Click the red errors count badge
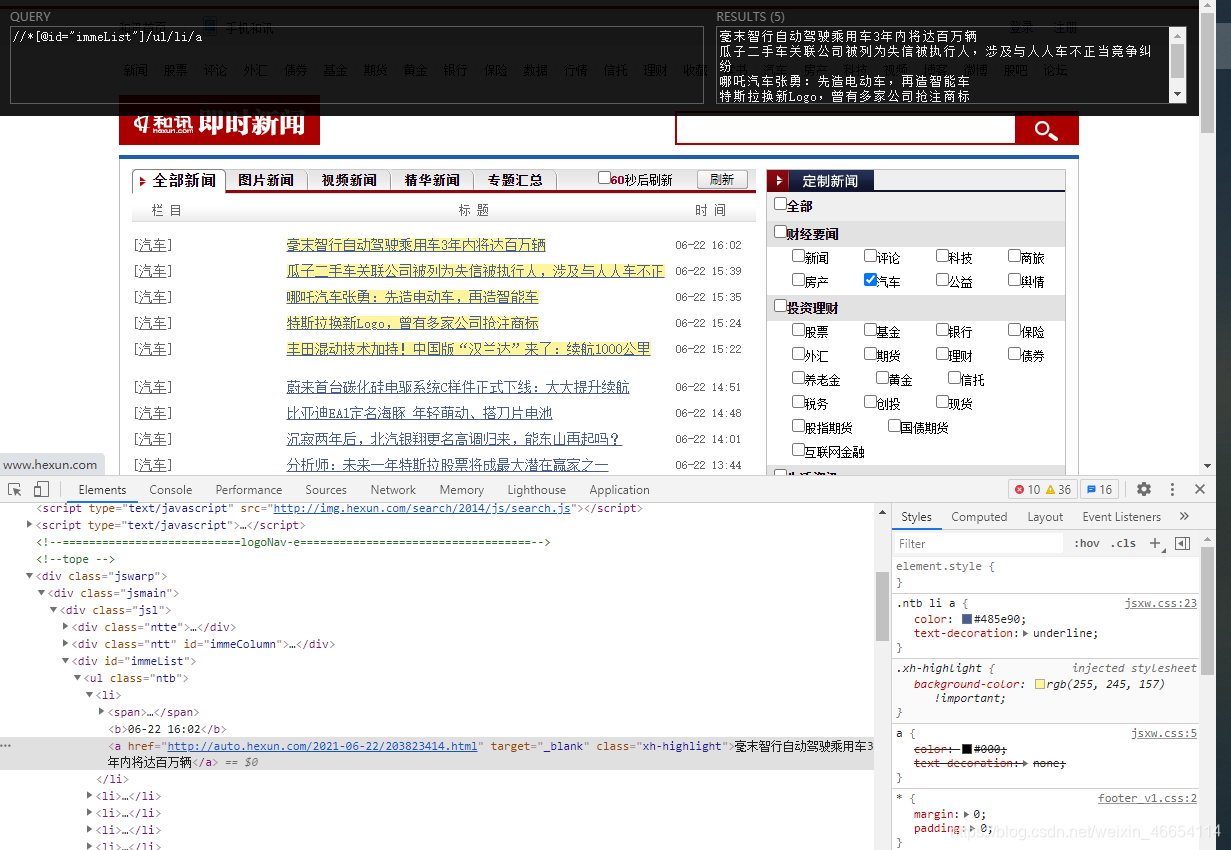1231x850 pixels. pyautogui.click(x=1027, y=489)
